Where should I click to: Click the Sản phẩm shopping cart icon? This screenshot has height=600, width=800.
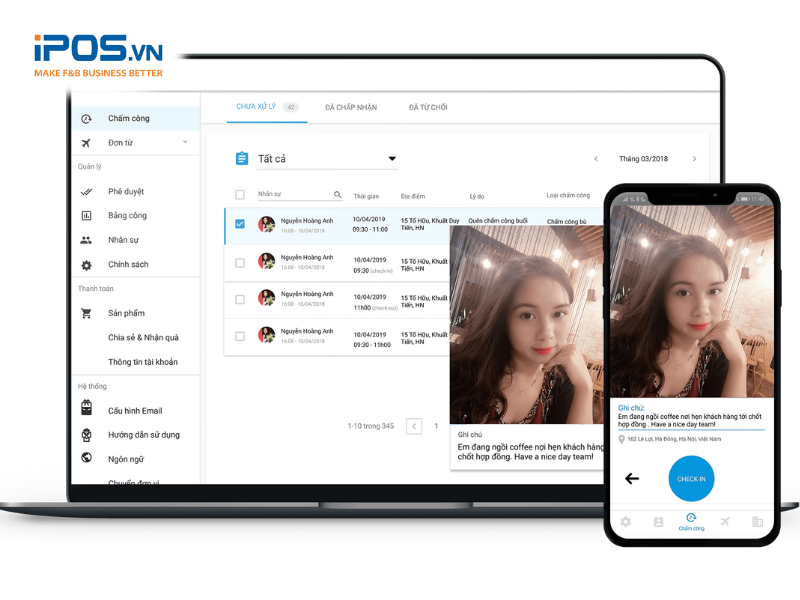87,313
